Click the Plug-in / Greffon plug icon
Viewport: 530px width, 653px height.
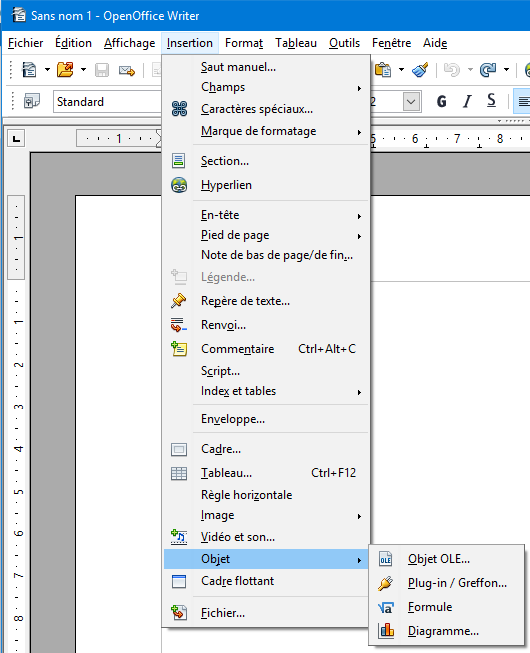(x=386, y=583)
